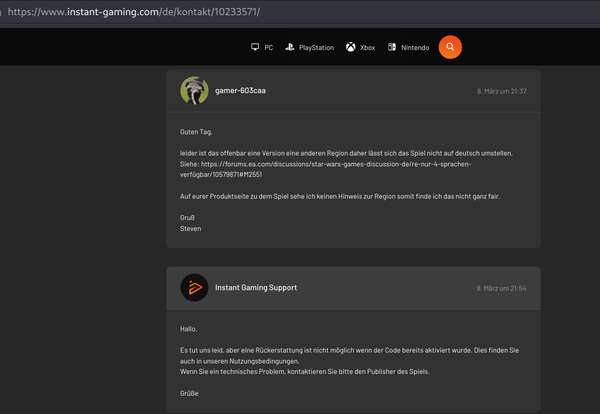The height and width of the screenshot is (414, 600).
Task: Open the PlayStation menu item
Action: click(x=310, y=47)
